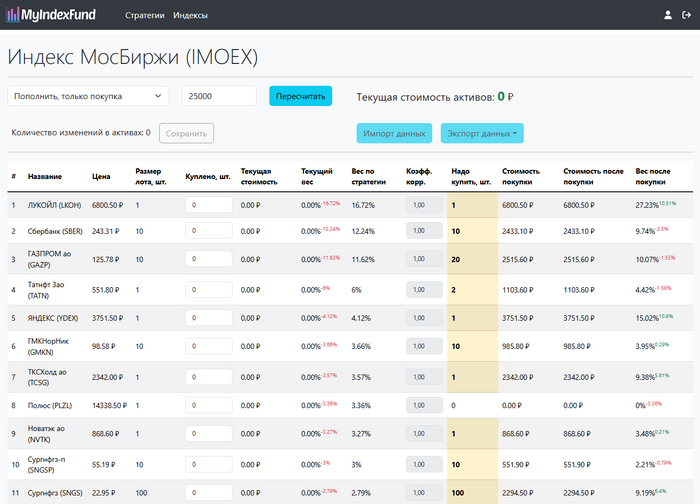
Task: Select the Куплено input for ГАЗПРОМ ао
Action: [212, 260]
